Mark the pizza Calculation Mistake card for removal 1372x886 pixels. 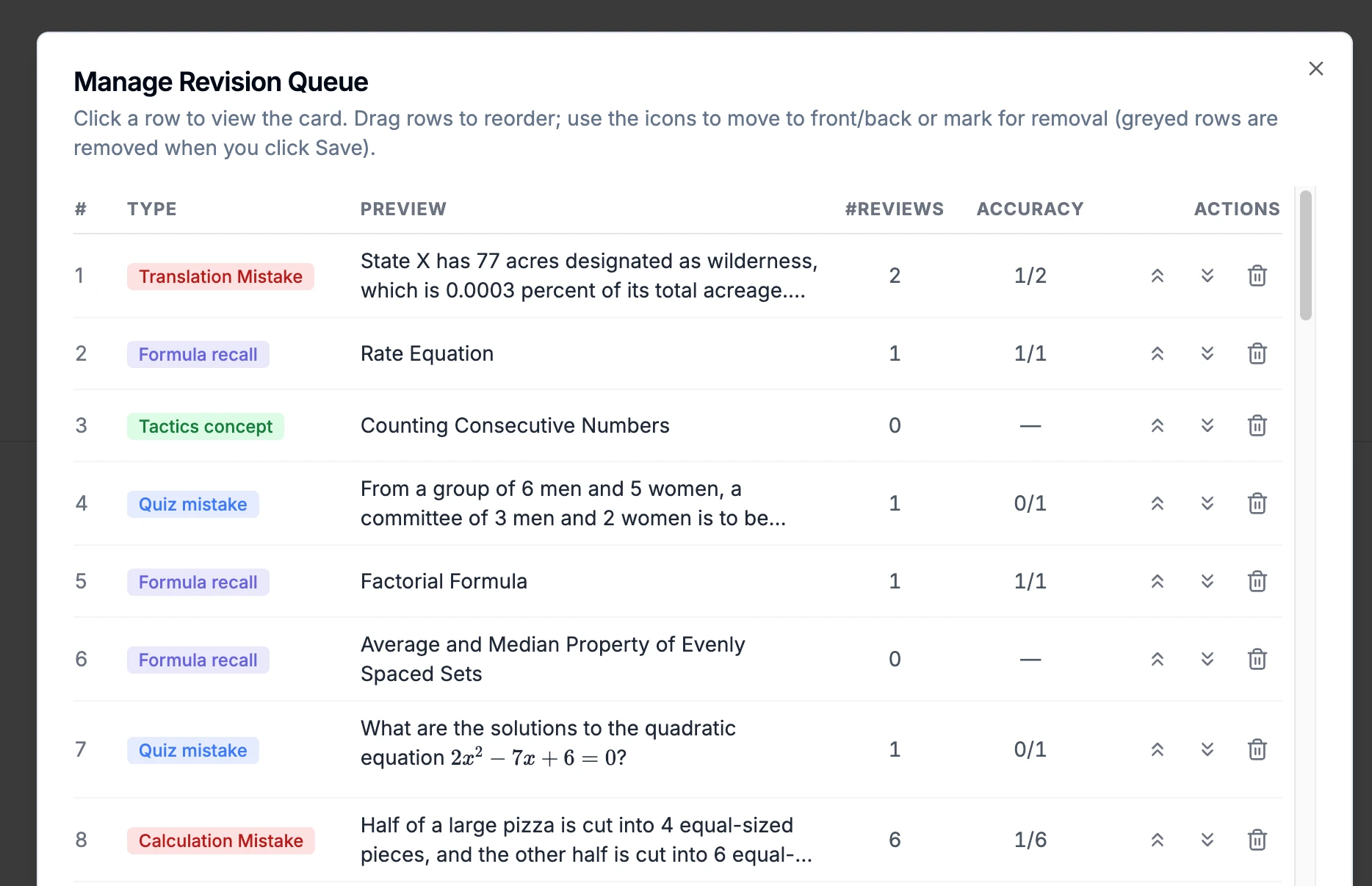click(x=1257, y=840)
